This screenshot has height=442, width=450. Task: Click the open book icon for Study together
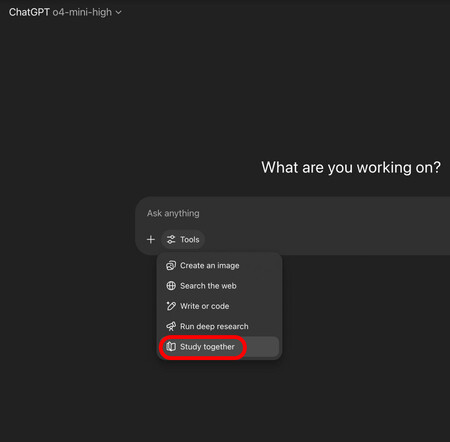(x=171, y=347)
